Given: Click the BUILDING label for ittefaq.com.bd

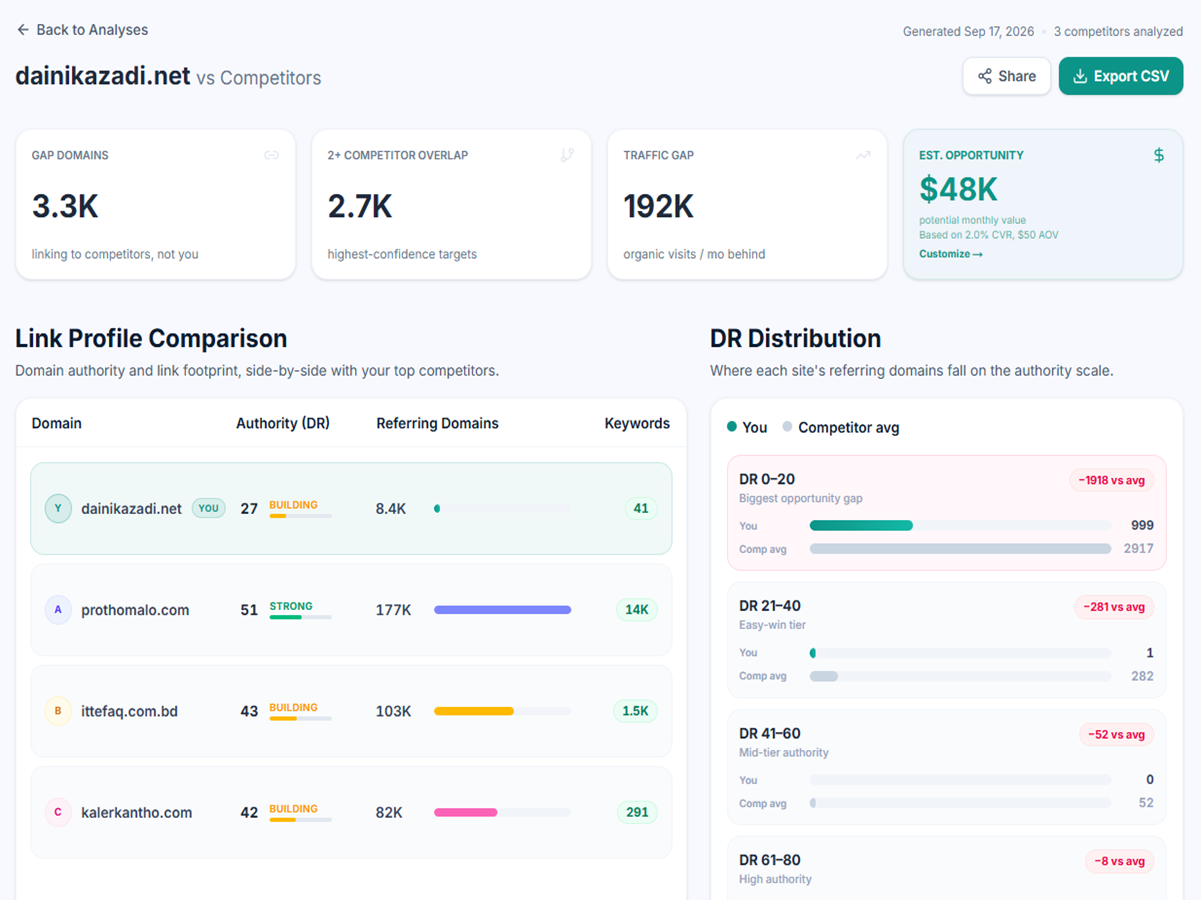Looking at the screenshot, I should click(x=293, y=707).
